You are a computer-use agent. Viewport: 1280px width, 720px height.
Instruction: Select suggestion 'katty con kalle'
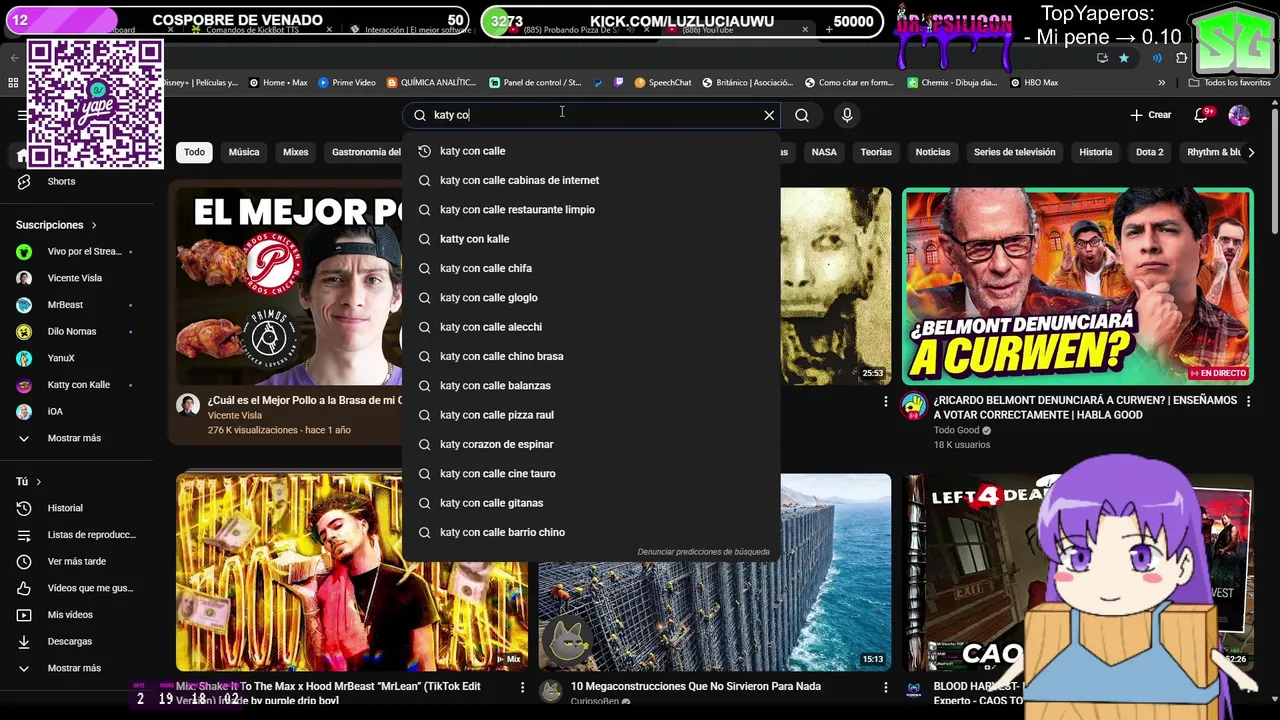pyautogui.click(x=591, y=239)
